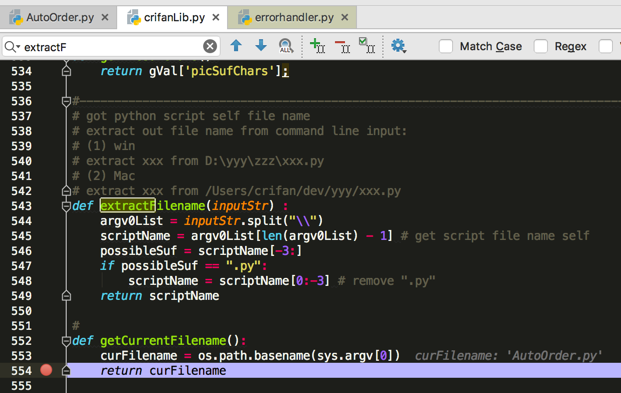621x393 pixels.
Task: Click os.path.basename call on line 553
Action: click(299, 356)
